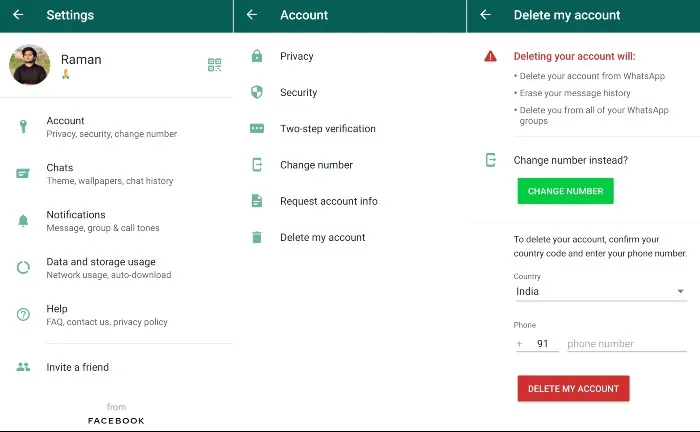
Task: Click the red warning triangle icon
Action: 490,56
